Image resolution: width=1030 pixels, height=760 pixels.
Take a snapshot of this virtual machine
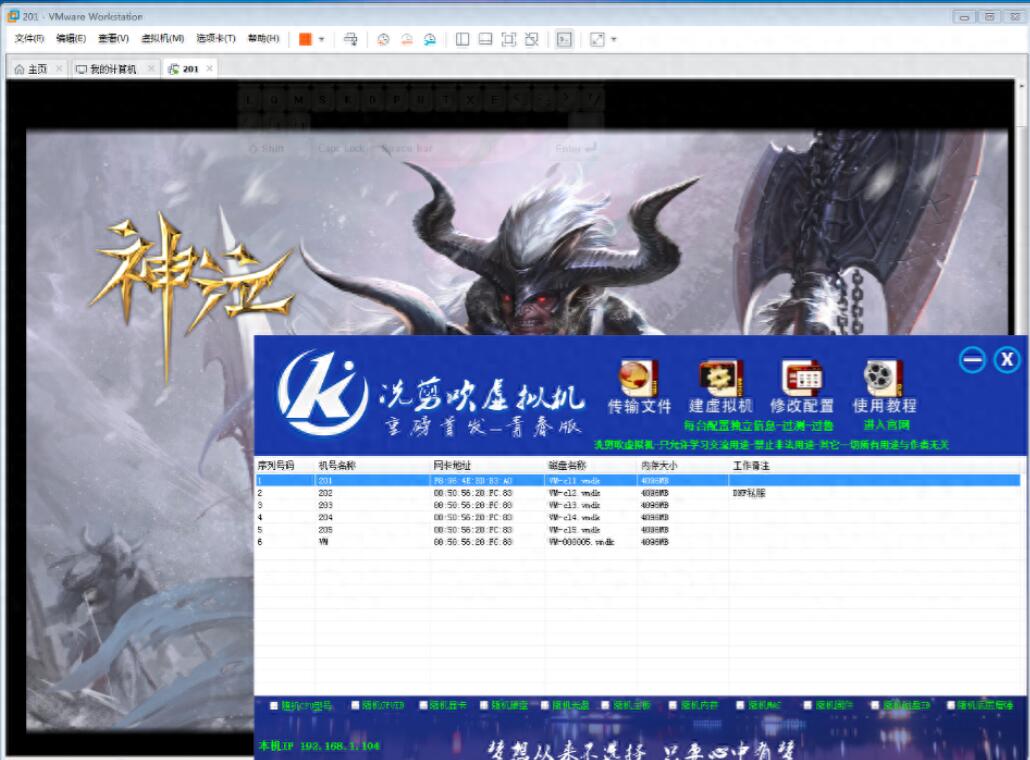(x=383, y=39)
